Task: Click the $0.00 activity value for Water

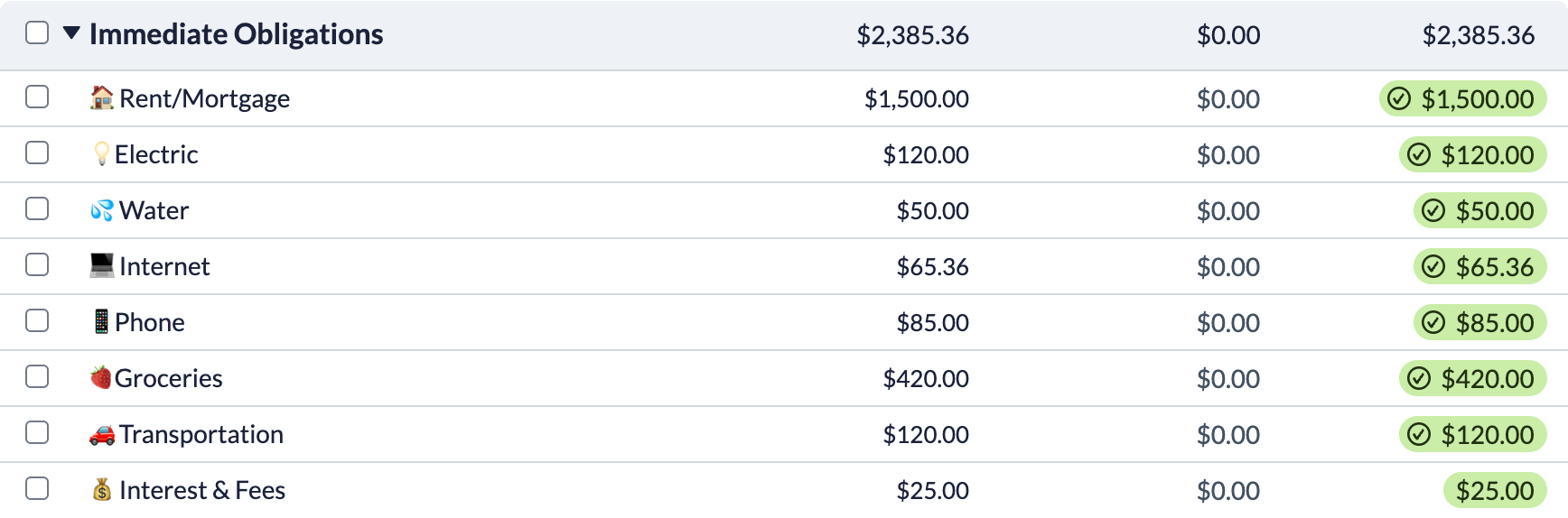Action: (x=1228, y=211)
